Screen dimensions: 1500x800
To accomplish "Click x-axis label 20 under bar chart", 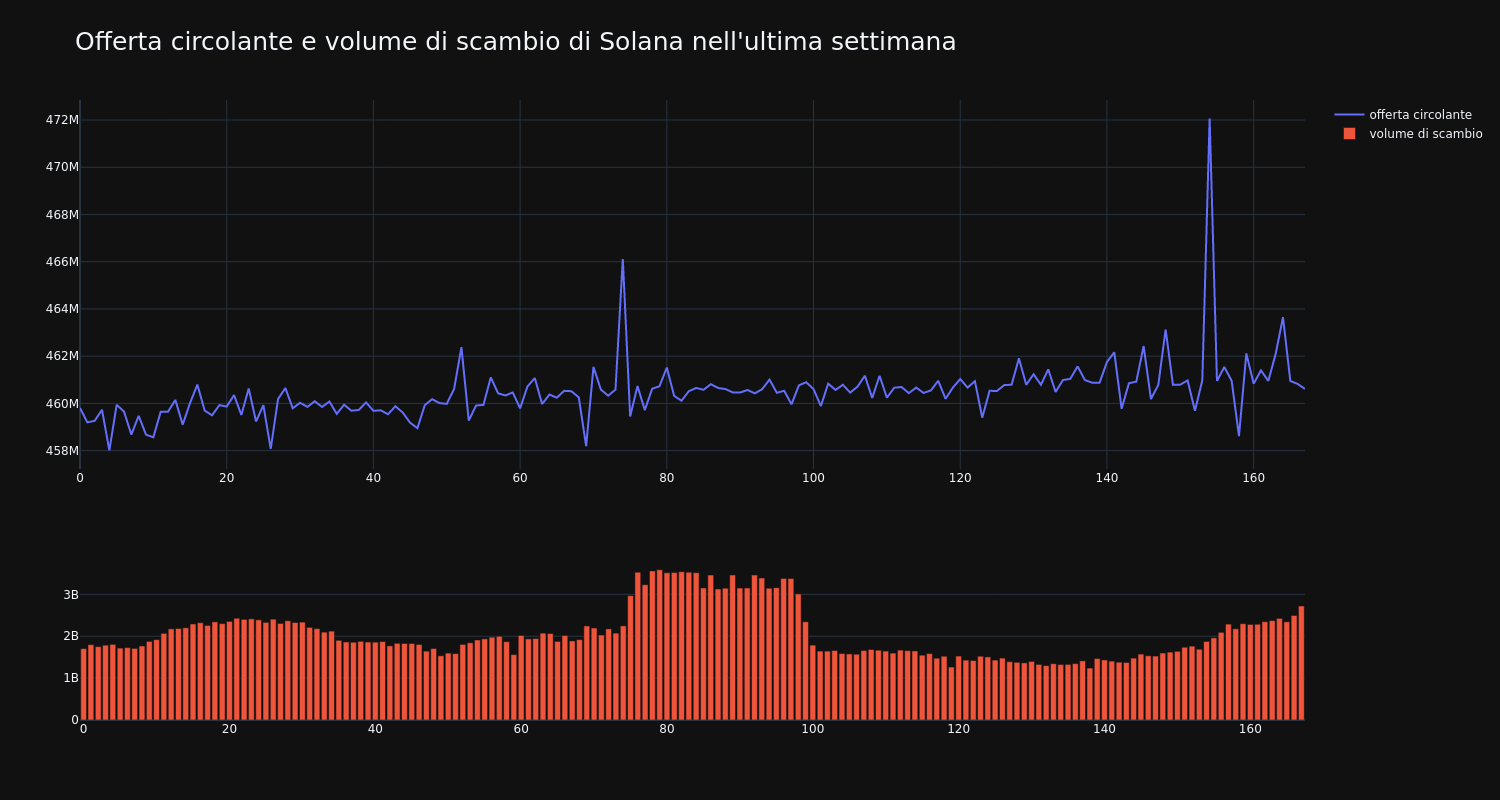I will [229, 729].
